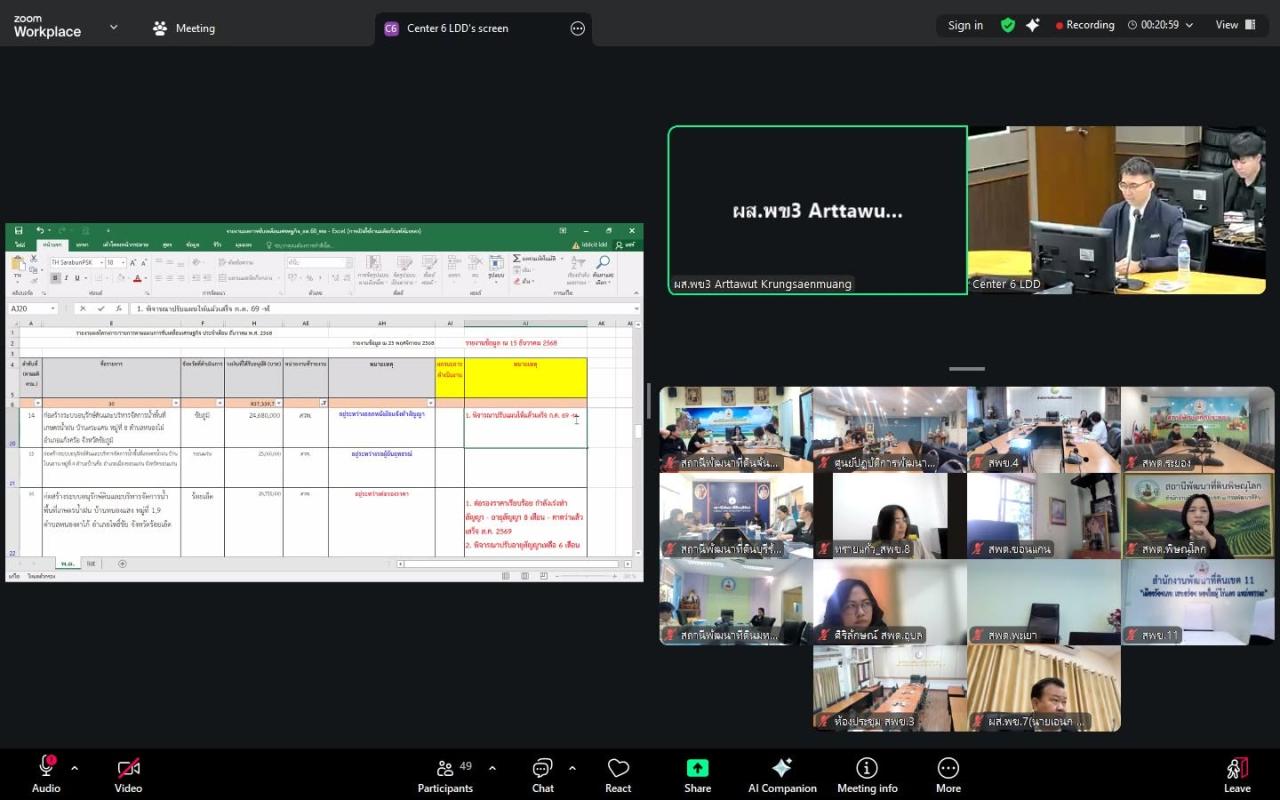
Task: Toggle Underline formatting in the Excel ribbon
Action: pyautogui.click(x=77, y=278)
